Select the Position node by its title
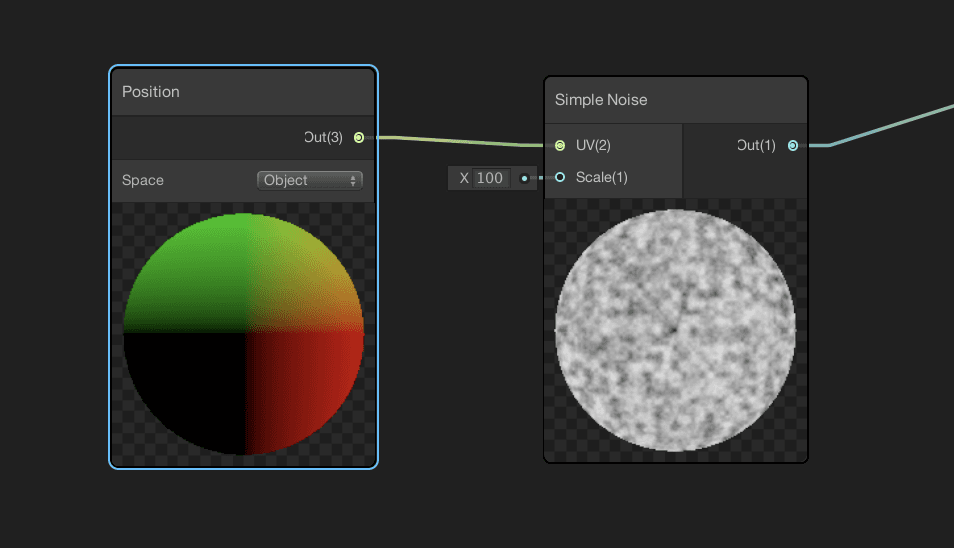The image size is (954, 548). point(151,92)
